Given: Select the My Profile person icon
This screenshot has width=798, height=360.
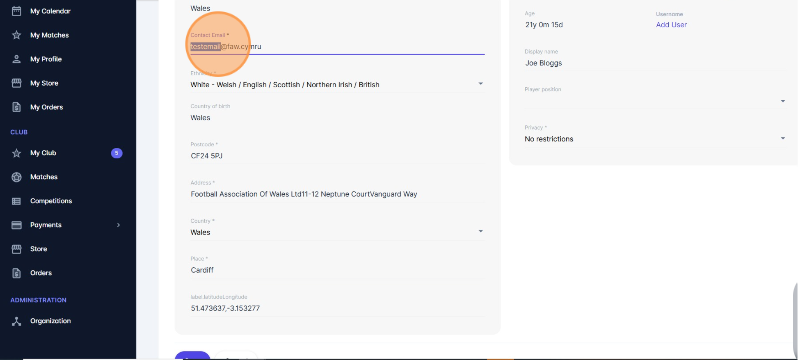Looking at the screenshot, I should point(16,59).
